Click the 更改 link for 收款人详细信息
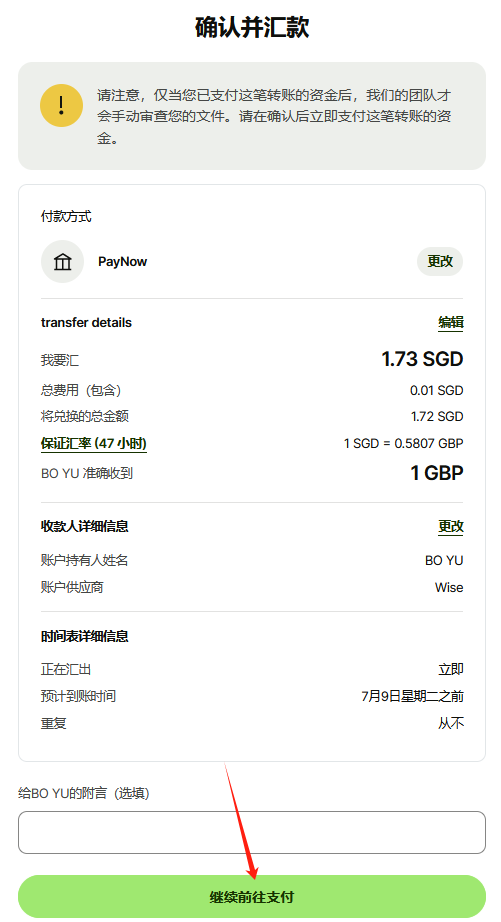Image resolution: width=501 pixels, height=922 pixels. tap(450, 526)
